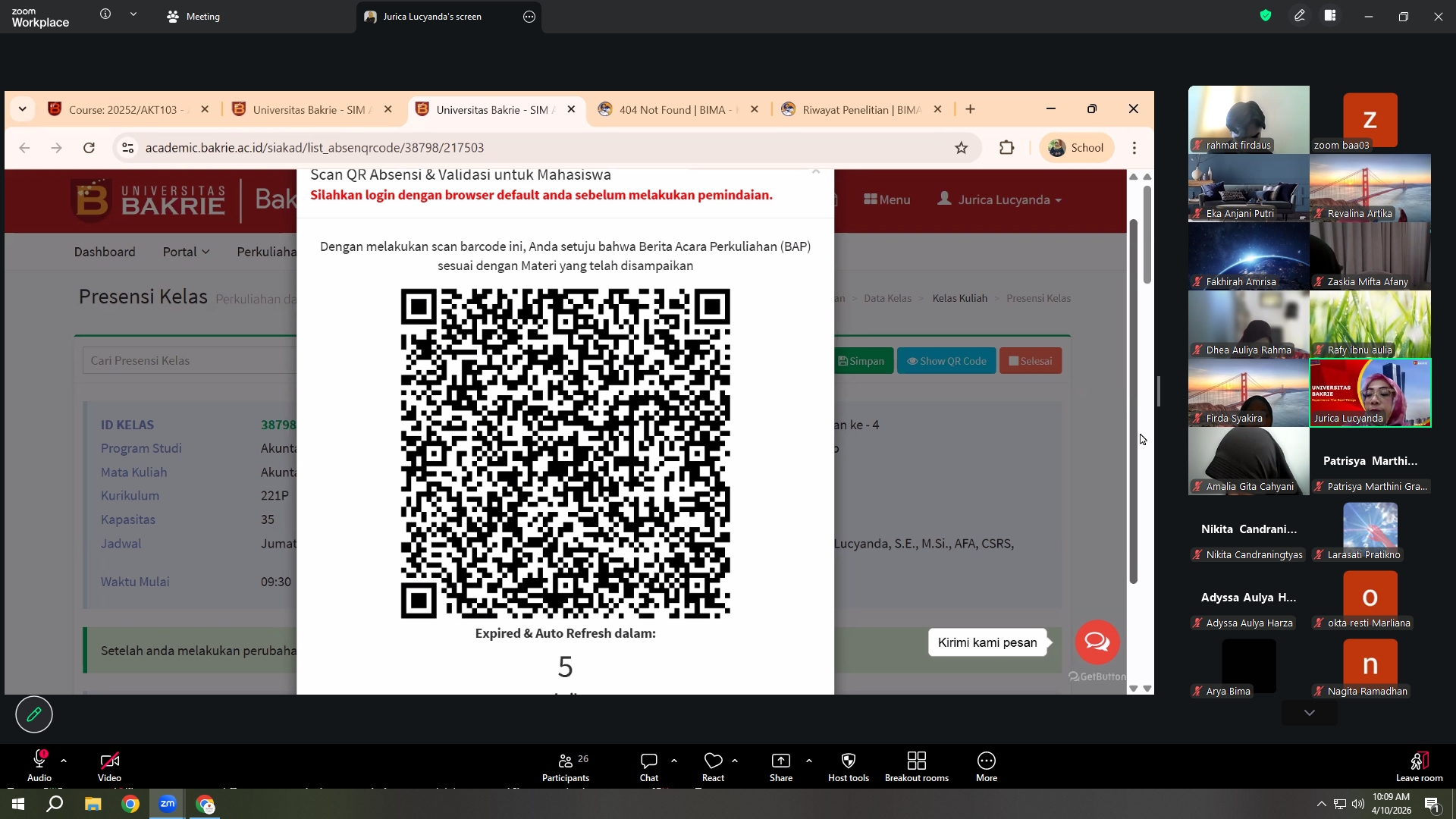
Task: Open Chrome three-dot menu
Action: coord(1134,148)
